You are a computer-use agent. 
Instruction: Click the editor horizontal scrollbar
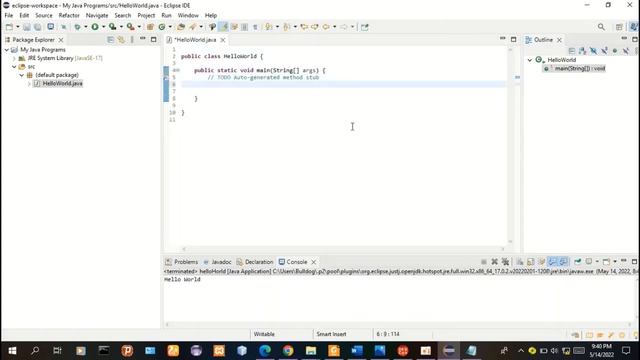pyautogui.click(x=343, y=249)
